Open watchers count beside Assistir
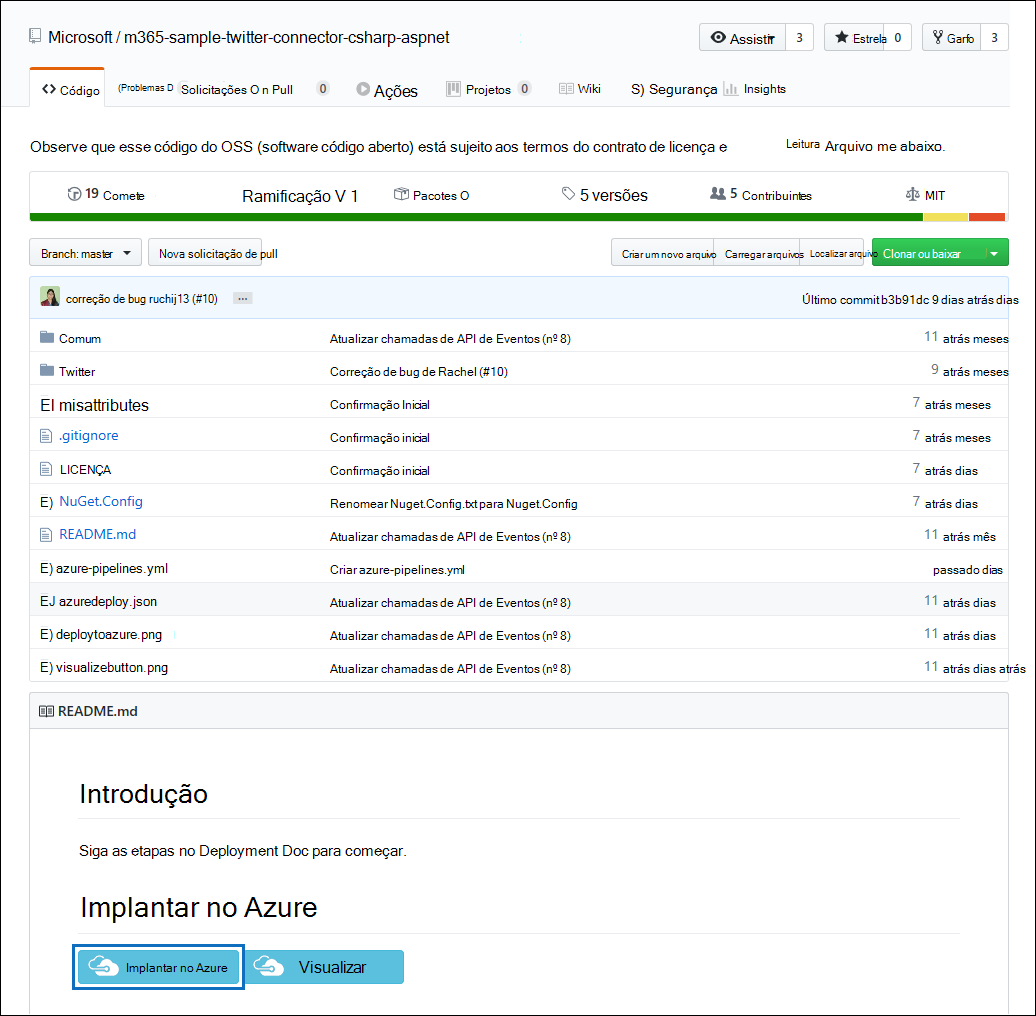Screen dimensions: 1036x1016 coord(799,38)
